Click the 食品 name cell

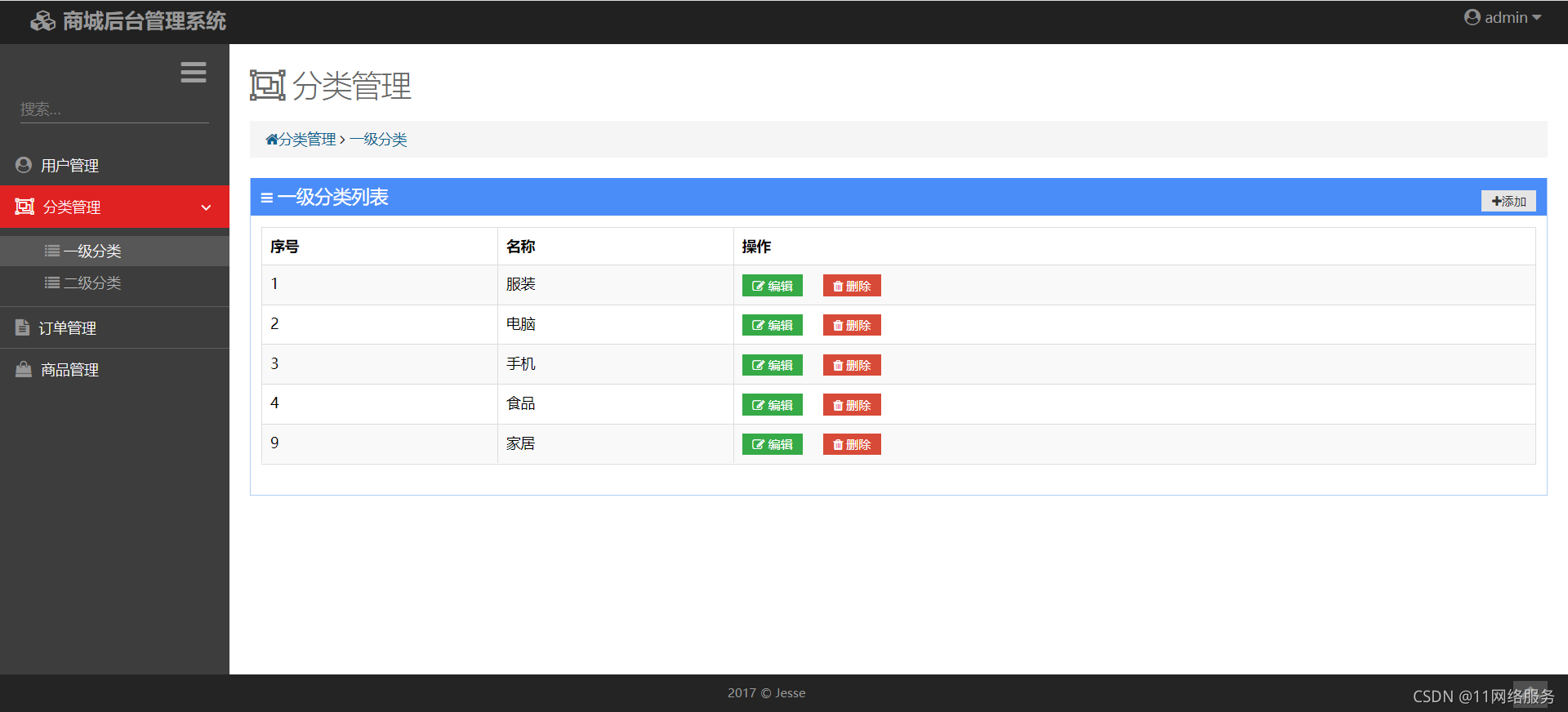point(616,403)
